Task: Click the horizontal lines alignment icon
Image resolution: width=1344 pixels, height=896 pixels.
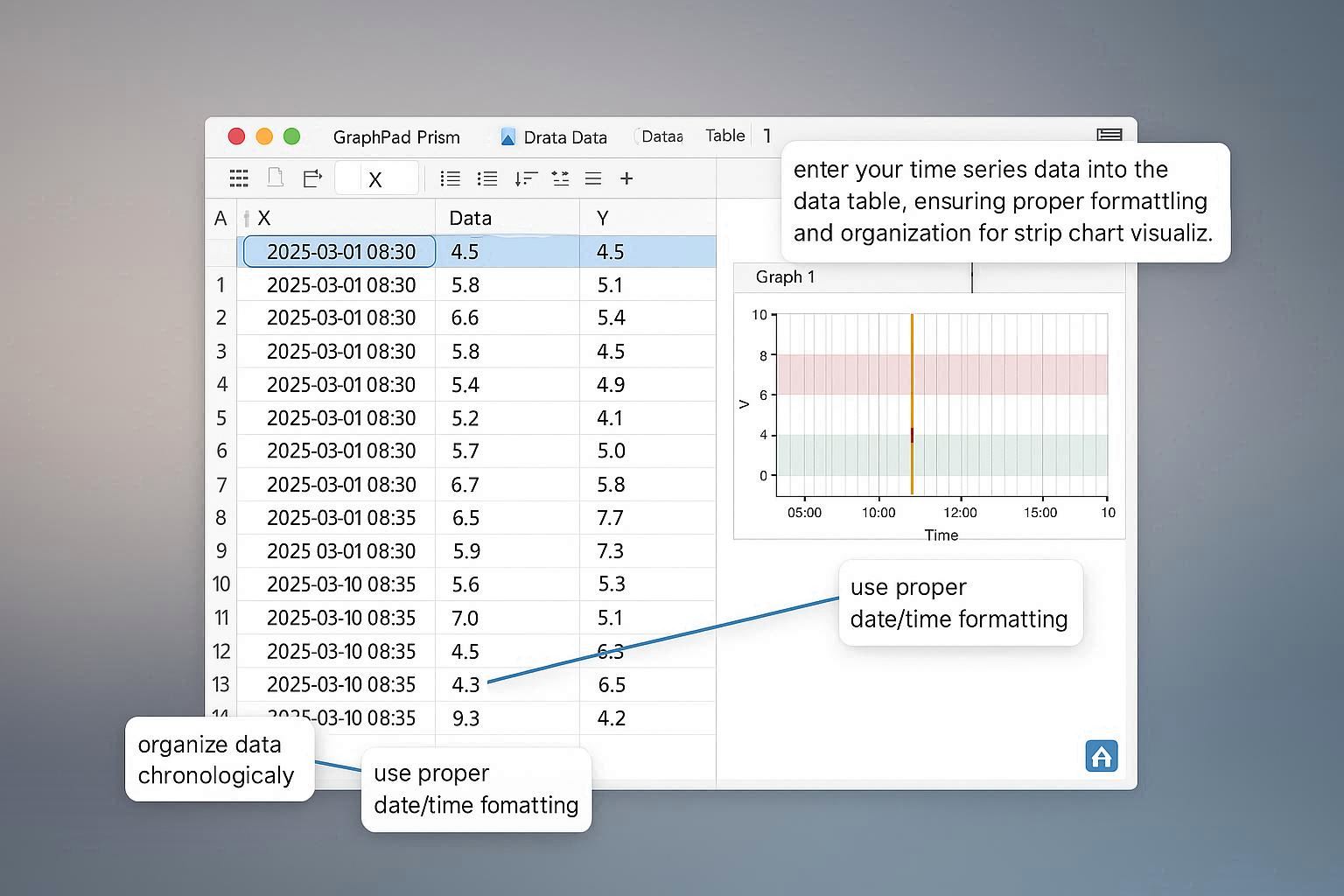Action: (x=593, y=178)
